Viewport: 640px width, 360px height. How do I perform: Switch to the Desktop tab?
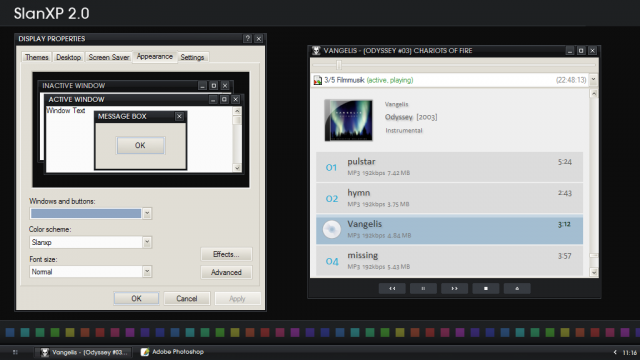pyautogui.click(x=68, y=57)
